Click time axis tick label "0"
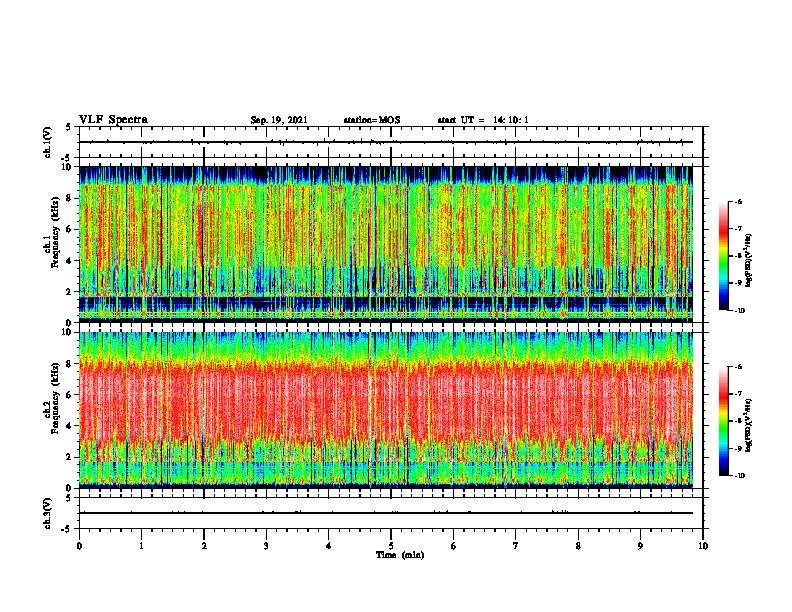Screen dimensions: 792x612 tap(79, 546)
